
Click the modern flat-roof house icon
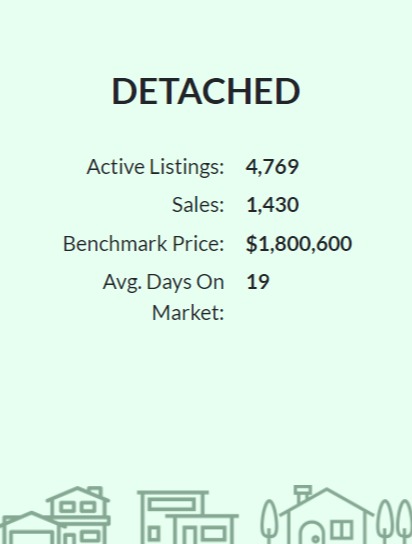coord(187,517)
